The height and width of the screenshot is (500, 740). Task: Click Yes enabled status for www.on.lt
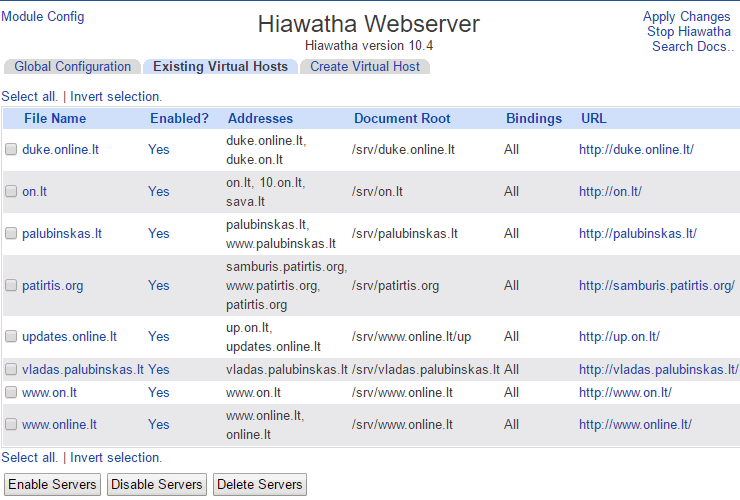click(159, 392)
